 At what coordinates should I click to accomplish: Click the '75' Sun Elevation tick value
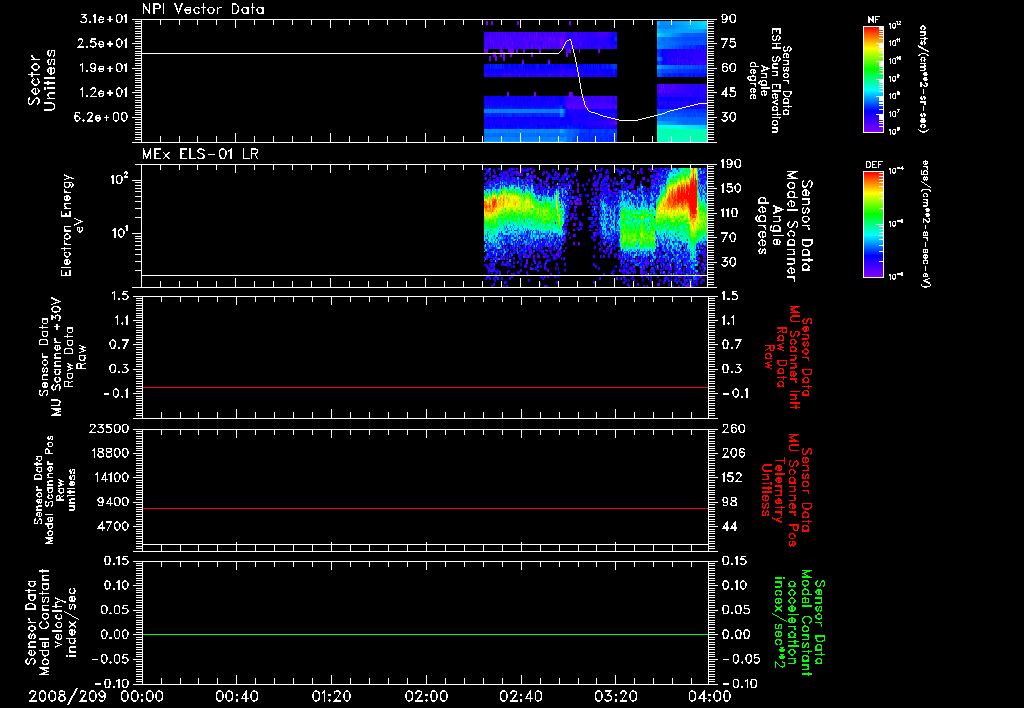pos(729,43)
